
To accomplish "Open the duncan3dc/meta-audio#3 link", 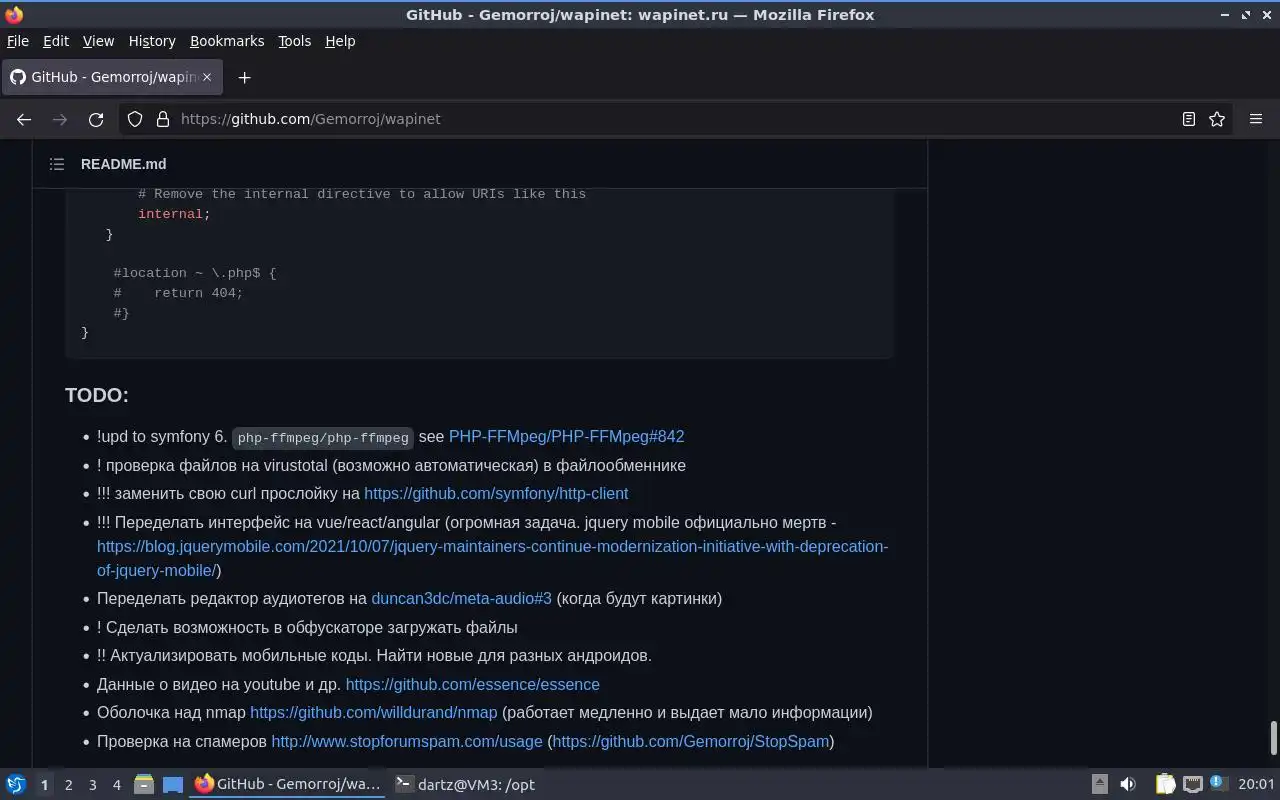I will (x=461, y=598).
